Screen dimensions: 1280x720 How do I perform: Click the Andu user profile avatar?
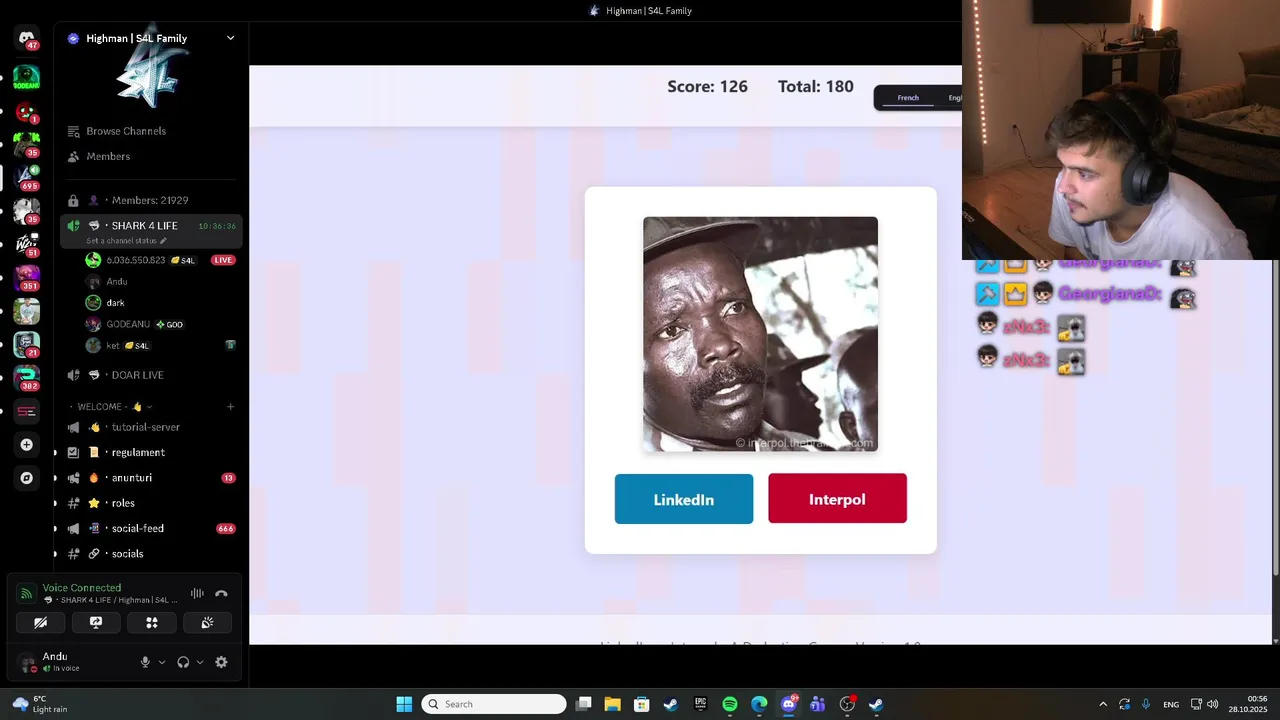coord(27,662)
